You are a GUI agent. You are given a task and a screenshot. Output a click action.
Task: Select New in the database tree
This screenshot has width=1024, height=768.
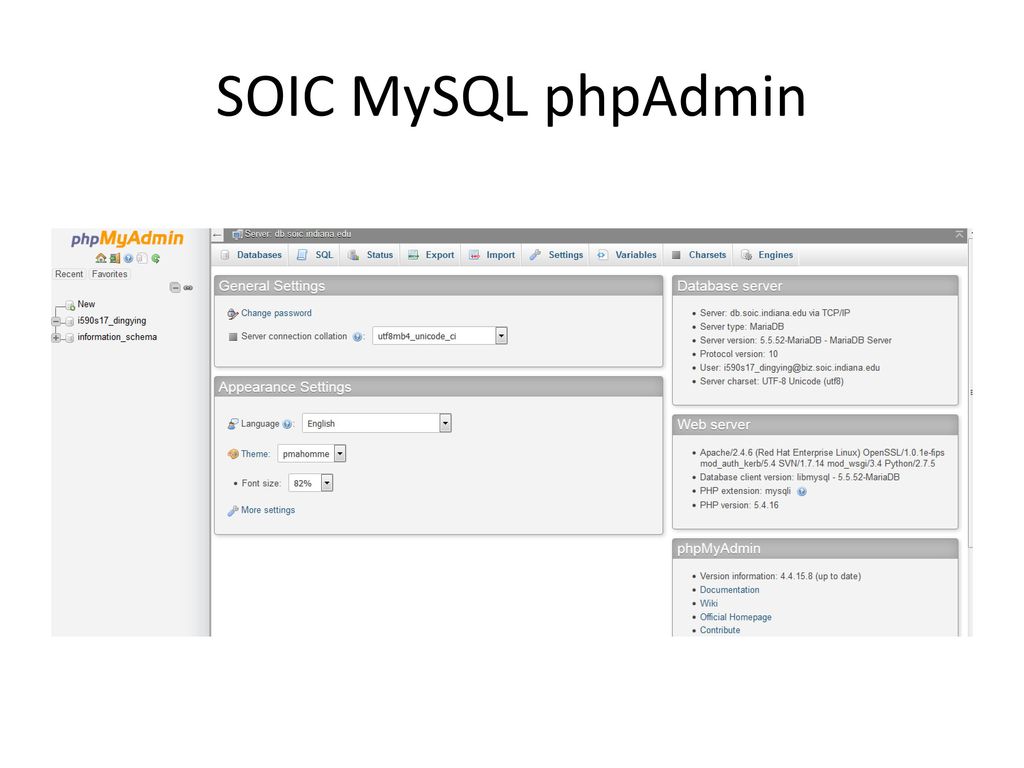tap(86, 304)
